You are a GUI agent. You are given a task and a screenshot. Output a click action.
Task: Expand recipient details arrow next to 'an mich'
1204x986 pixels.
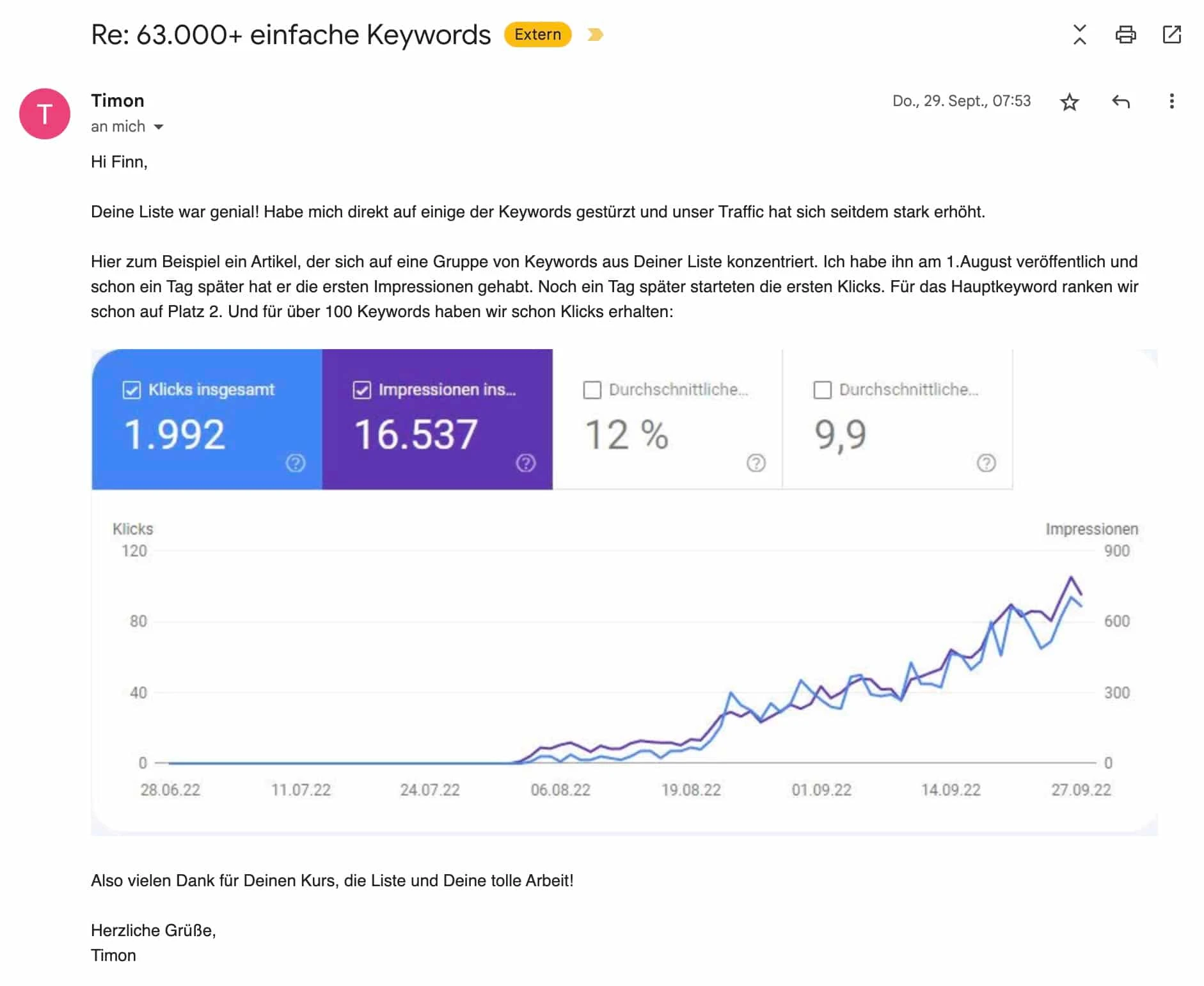tap(159, 127)
